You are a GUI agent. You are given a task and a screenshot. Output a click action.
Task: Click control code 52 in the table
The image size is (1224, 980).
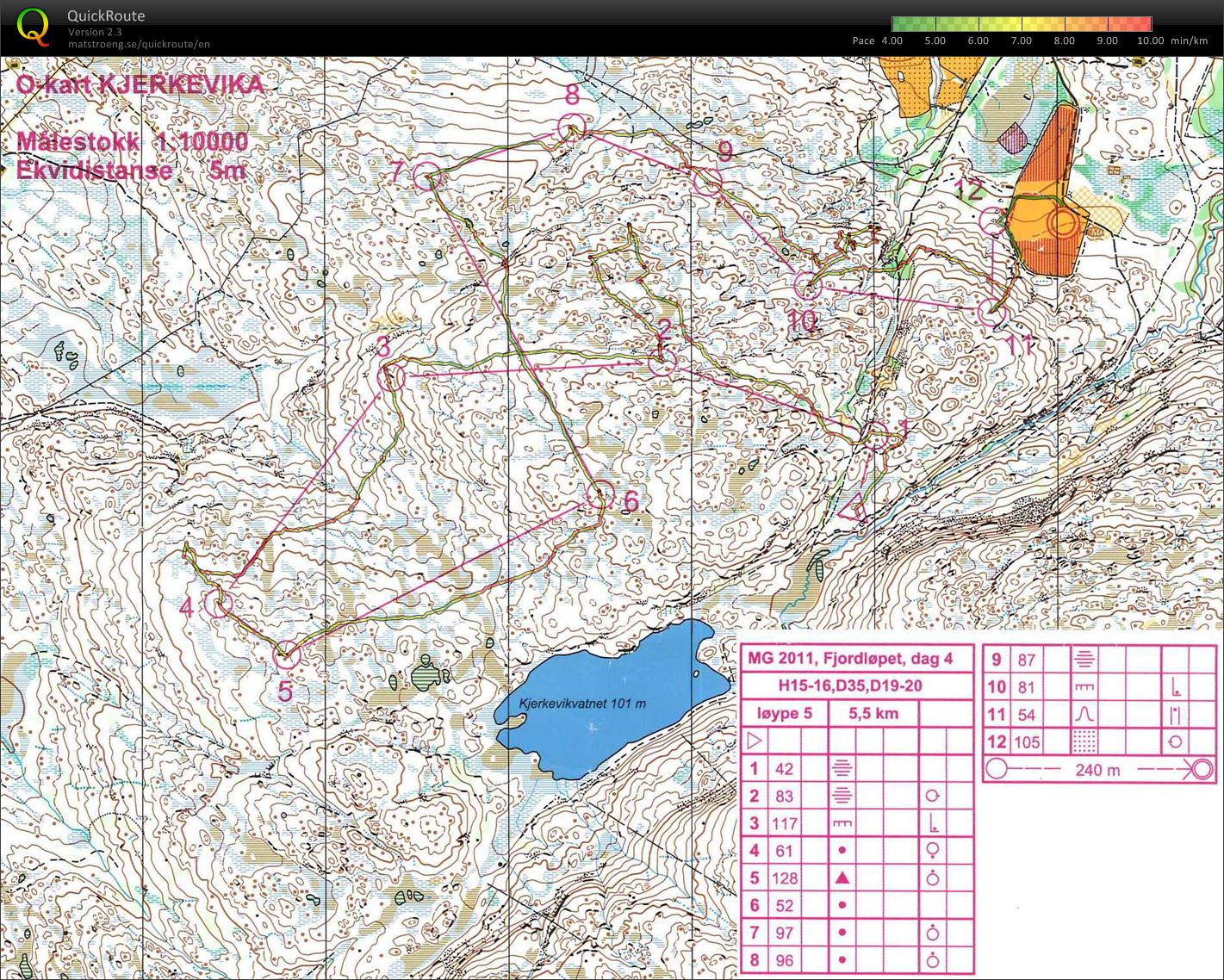(x=784, y=906)
